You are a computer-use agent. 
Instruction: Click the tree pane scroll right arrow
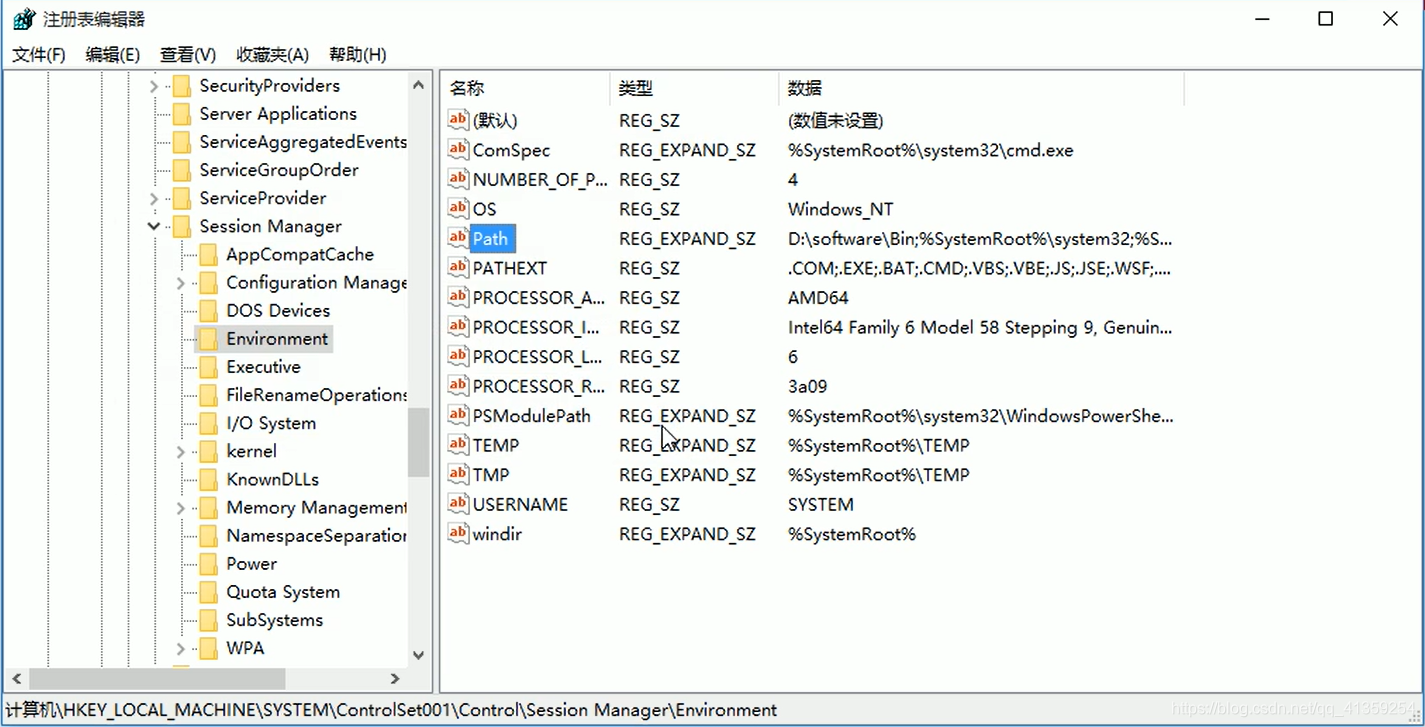tap(395, 679)
